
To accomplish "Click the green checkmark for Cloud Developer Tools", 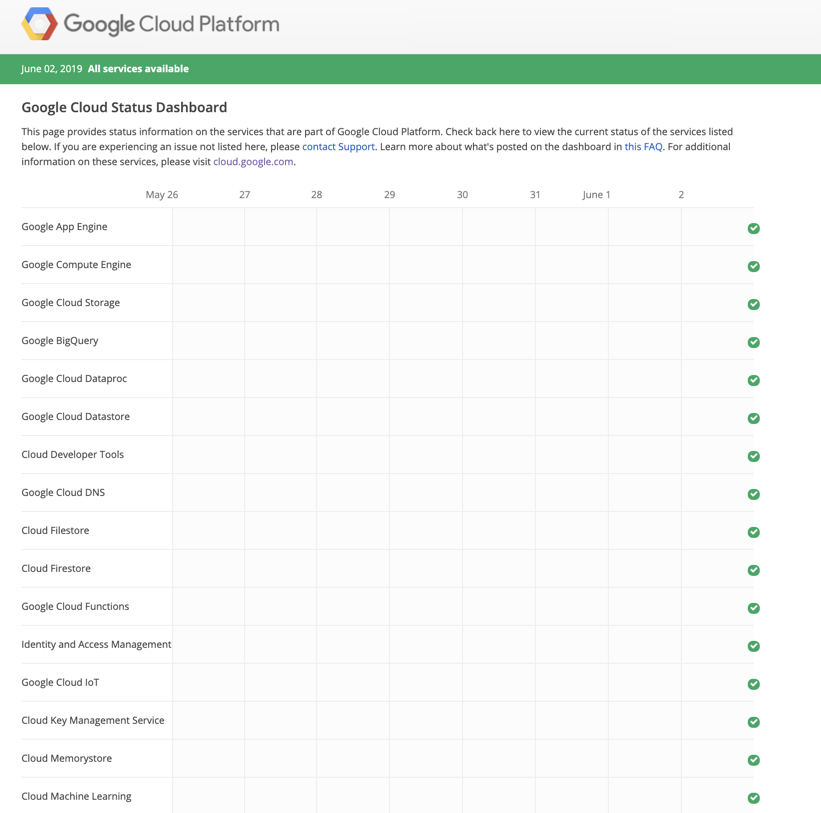I will tap(753, 456).
